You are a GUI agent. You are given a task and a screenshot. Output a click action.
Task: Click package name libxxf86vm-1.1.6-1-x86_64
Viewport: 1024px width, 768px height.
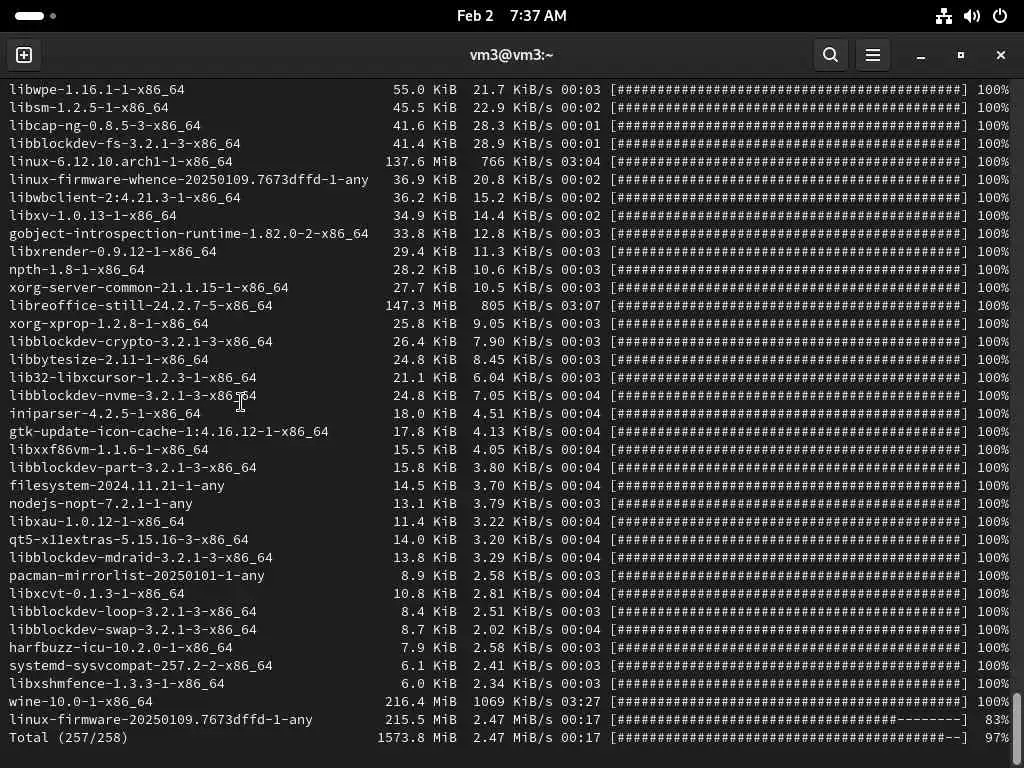[x=109, y=449]
